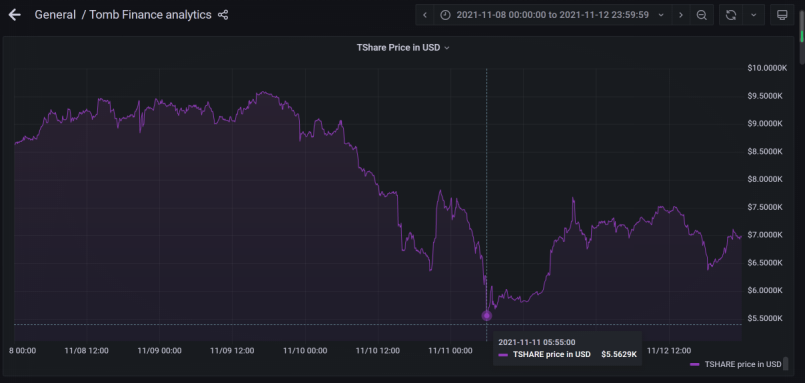Click the 11/08 12:00 axis label
Image resolution: width=805 pixels, height=383 pixels.
[x=86, y=351]
